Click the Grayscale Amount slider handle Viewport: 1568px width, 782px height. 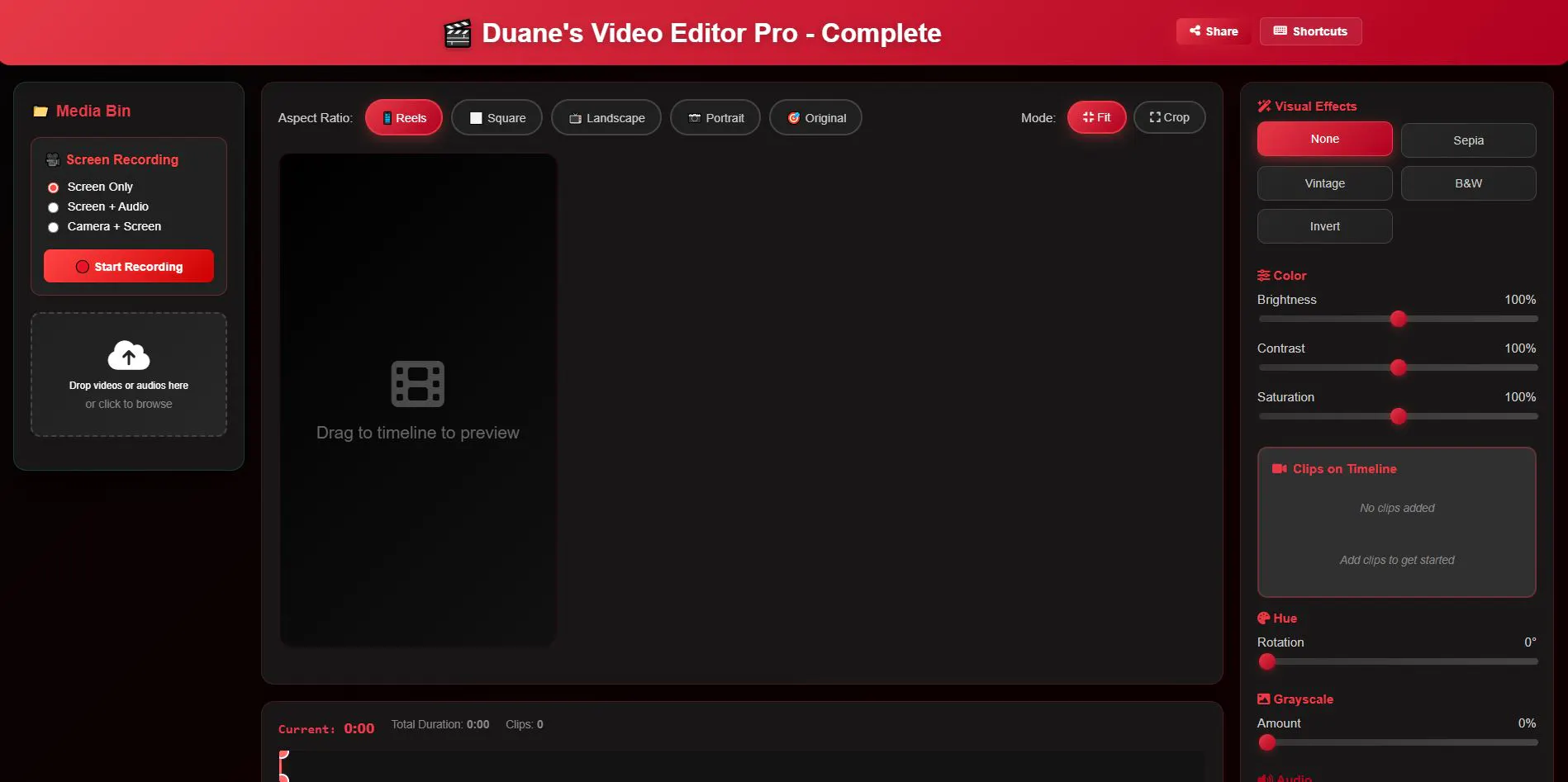(x=1267, y=742)
